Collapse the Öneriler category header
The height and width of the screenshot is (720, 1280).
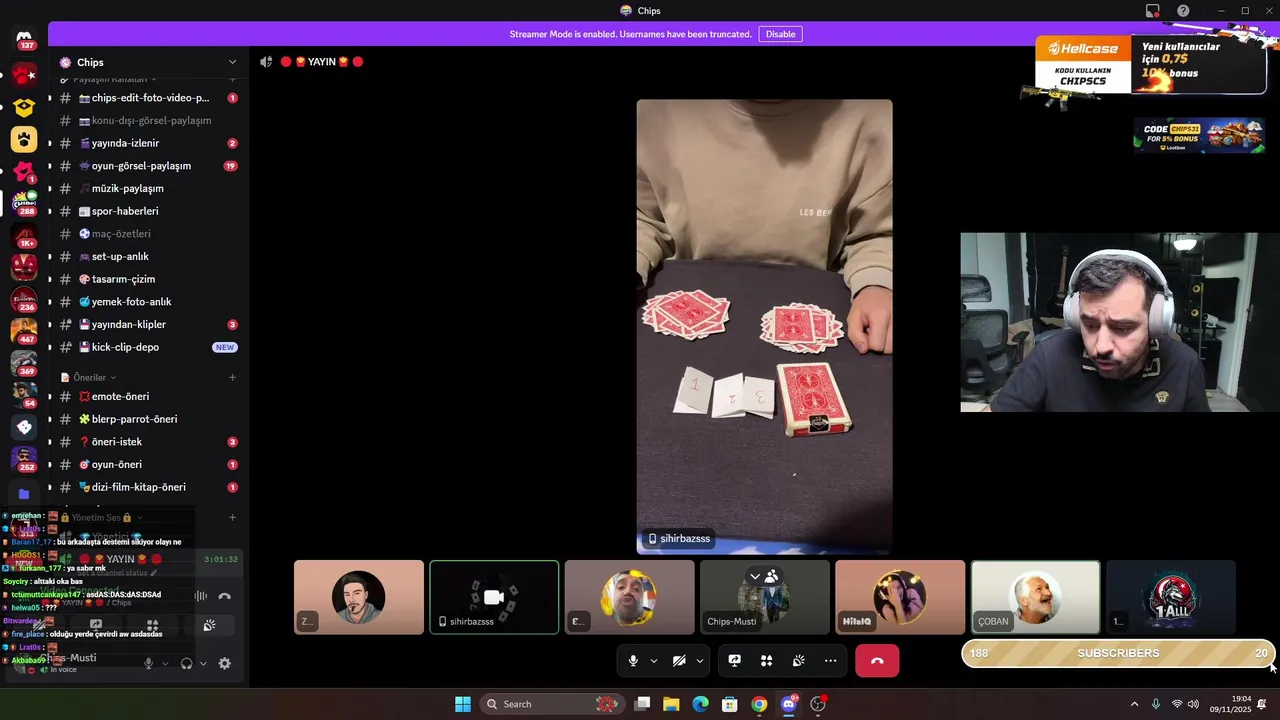point(89,377)
